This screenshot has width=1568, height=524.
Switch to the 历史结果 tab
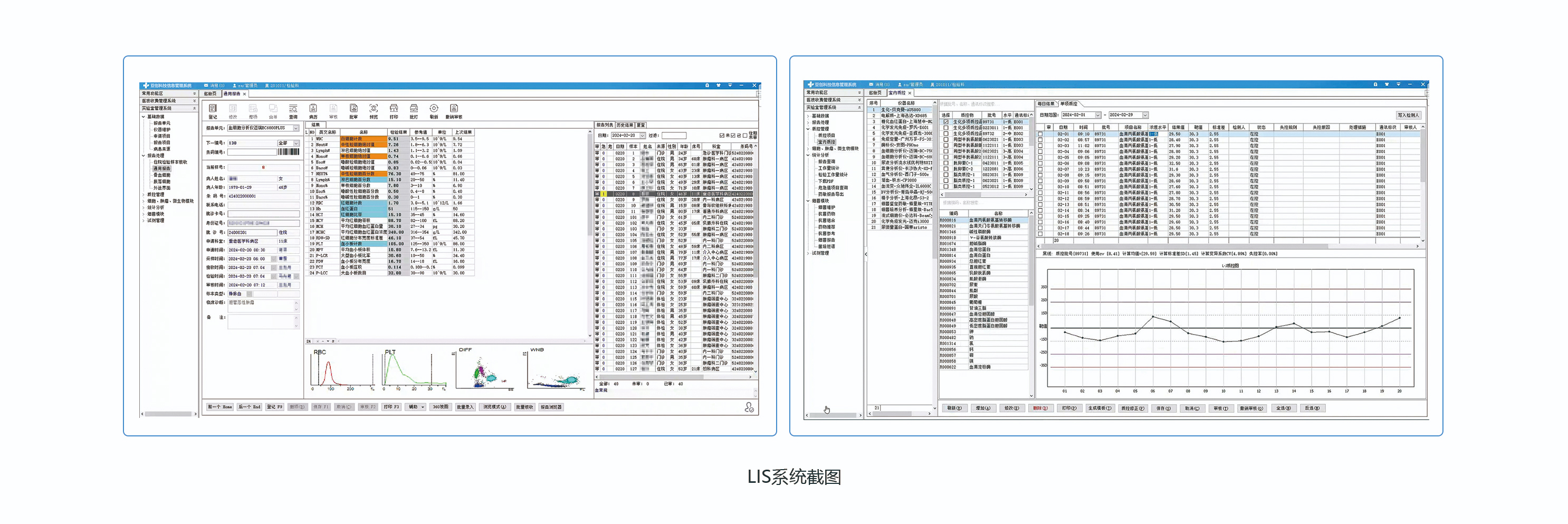click(x=625, y=126)
